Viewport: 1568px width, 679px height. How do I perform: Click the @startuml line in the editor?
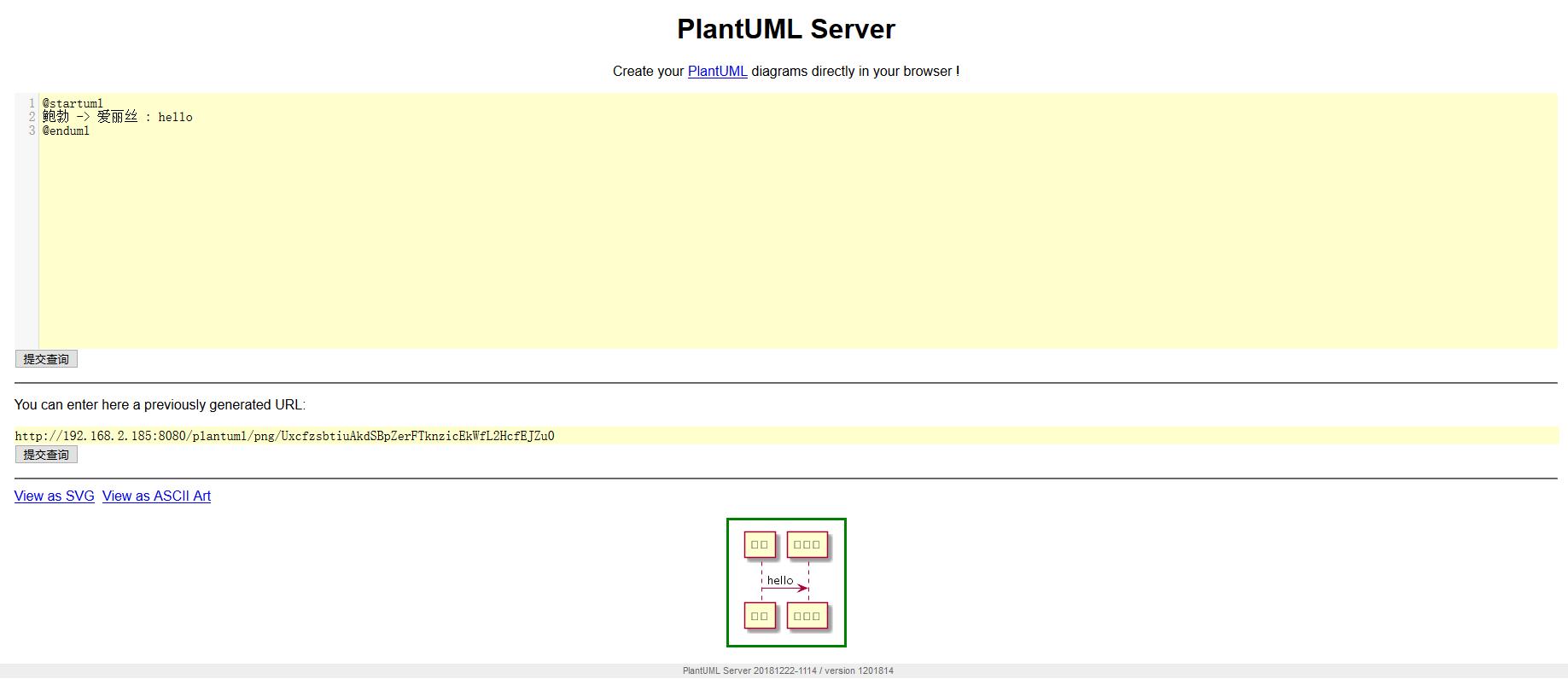73,103
